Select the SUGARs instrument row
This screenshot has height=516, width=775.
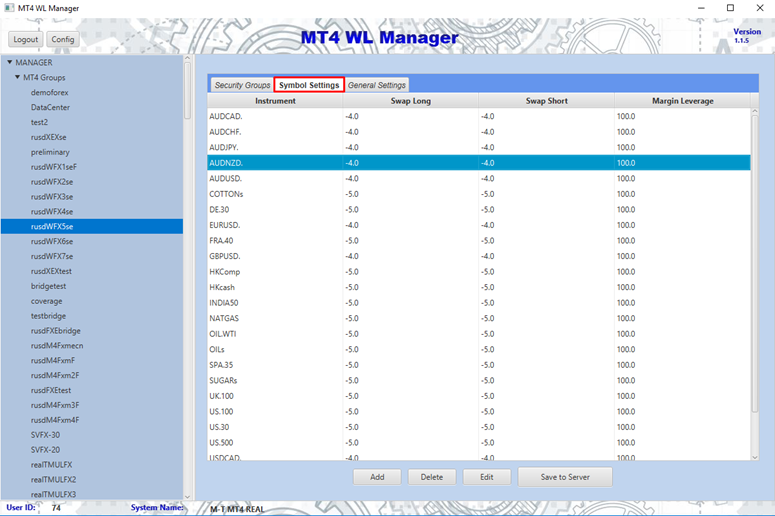[479, 381]
